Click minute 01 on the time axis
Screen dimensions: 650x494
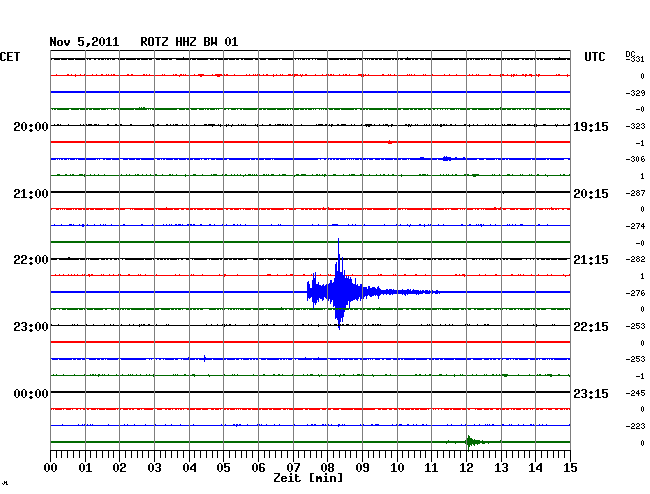pyautogui.click(x=85, y=467)
